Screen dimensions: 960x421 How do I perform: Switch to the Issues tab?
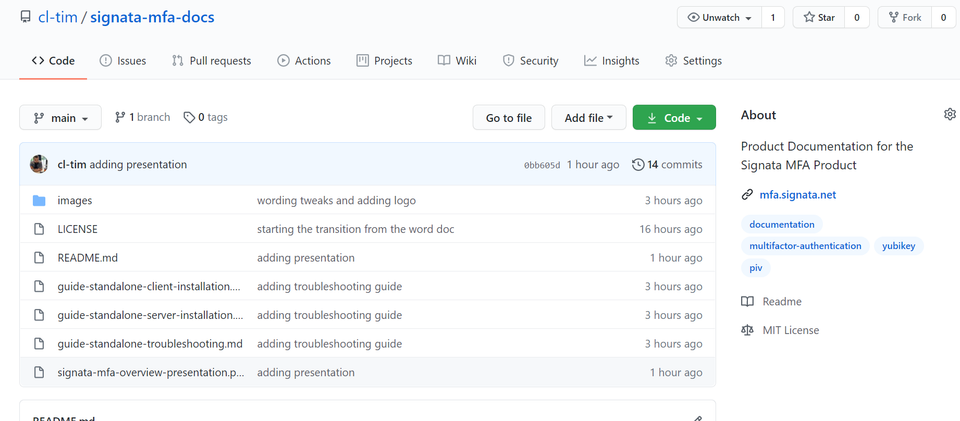point(122,61)
